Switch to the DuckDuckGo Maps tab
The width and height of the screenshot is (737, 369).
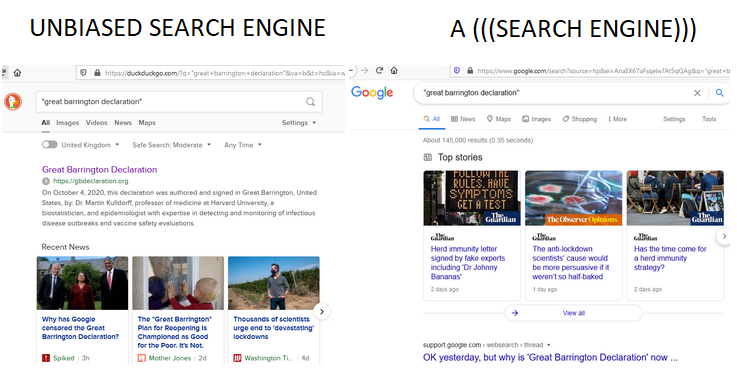(147, 123)
